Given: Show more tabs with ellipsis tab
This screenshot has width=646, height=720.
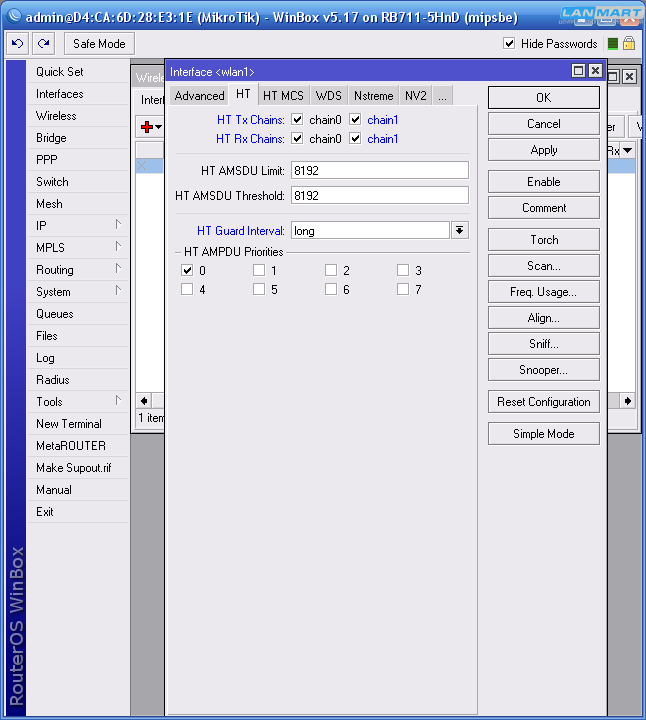Looking at the screenshot, I should click(x=442, y=96).
